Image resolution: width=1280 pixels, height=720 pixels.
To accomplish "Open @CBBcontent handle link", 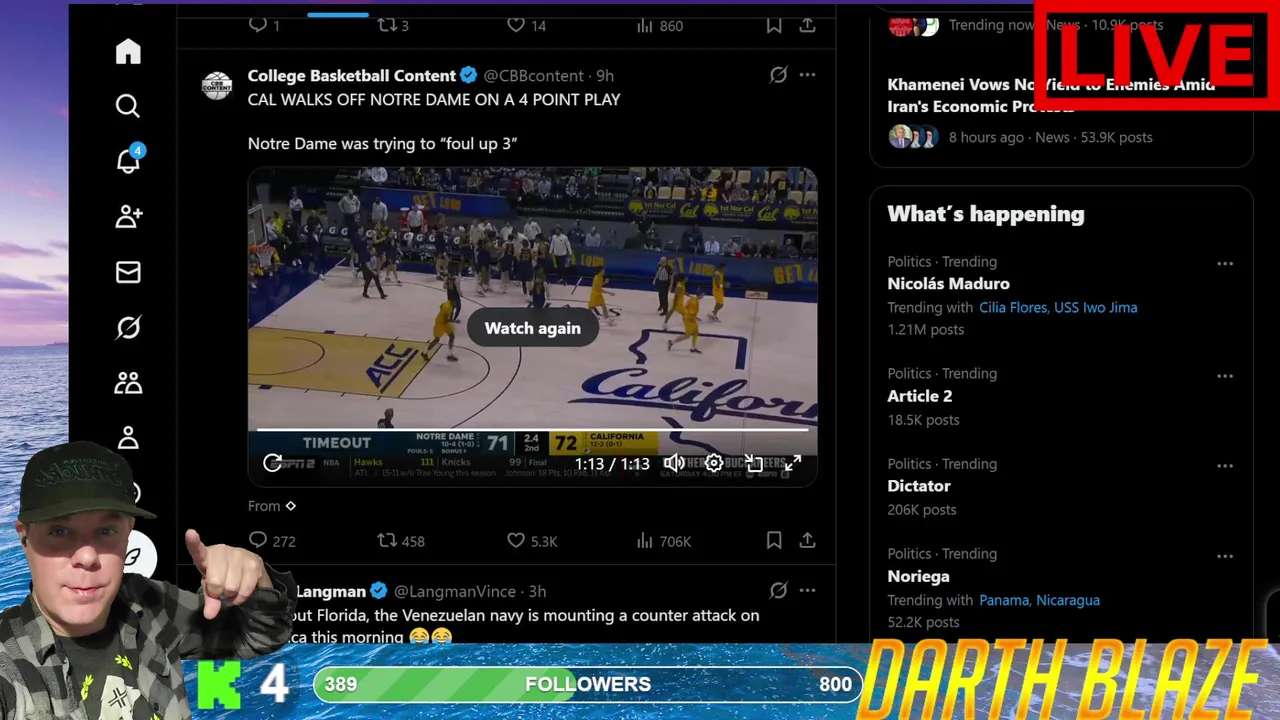I will click(x=534, y=75).
